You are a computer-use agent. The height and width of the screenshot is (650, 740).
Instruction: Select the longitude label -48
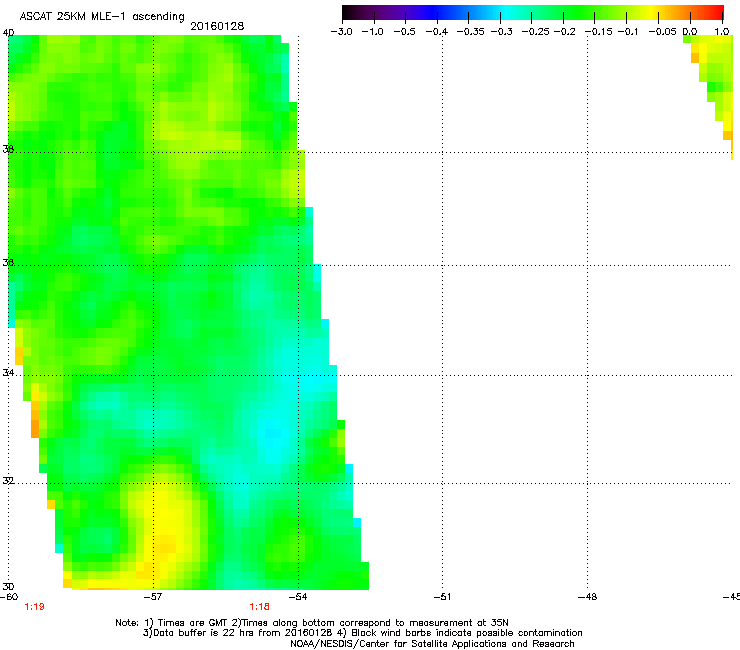tap(587, 597)
